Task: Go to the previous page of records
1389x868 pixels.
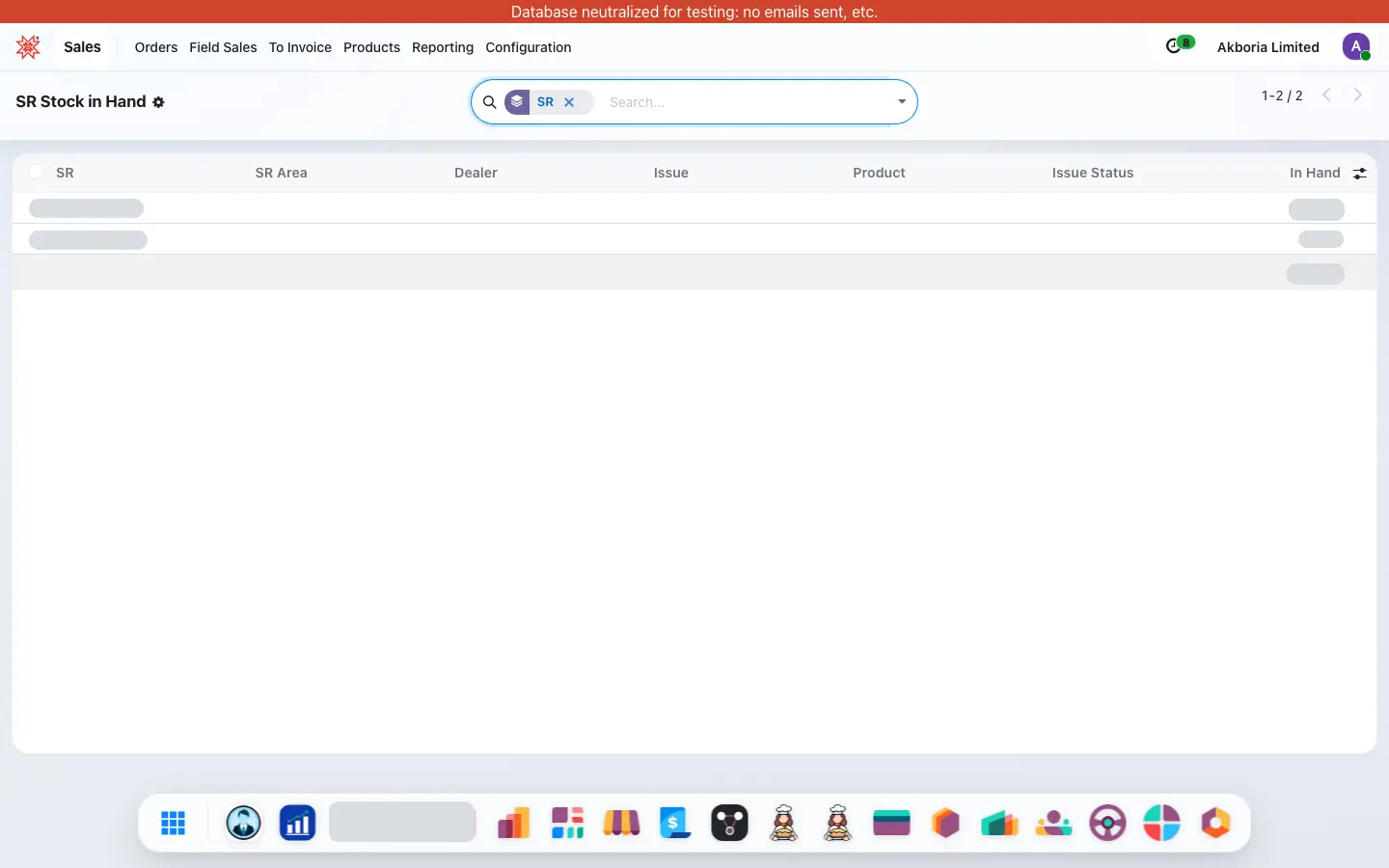Action: (x=1327, y=95)
